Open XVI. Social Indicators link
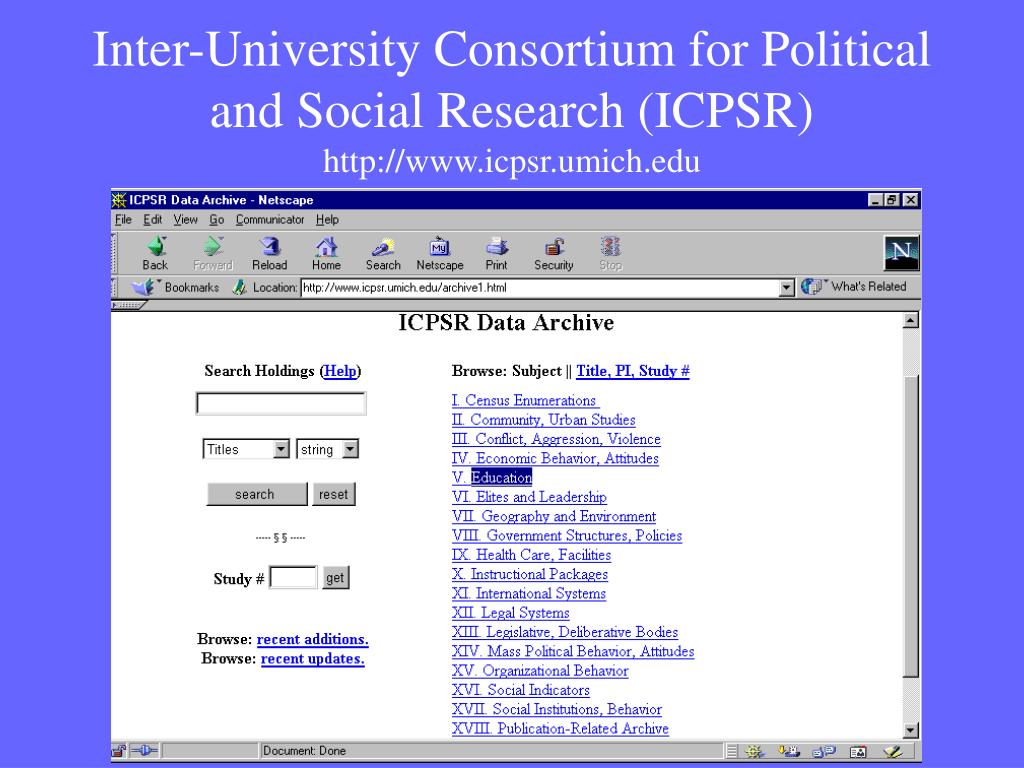Screen dimensions: 1024x768 (520, 690)
